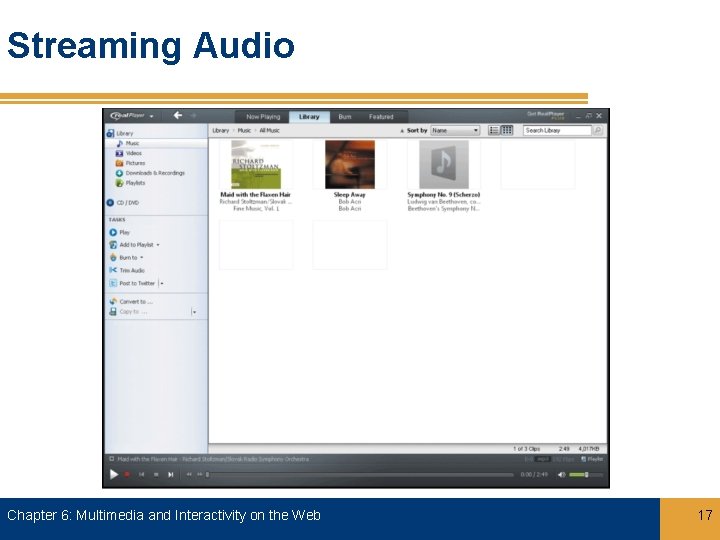This screenshot has height=540, width=720.
Task: Expand the Post to Twitter arrow
Action: coord(162,283)
